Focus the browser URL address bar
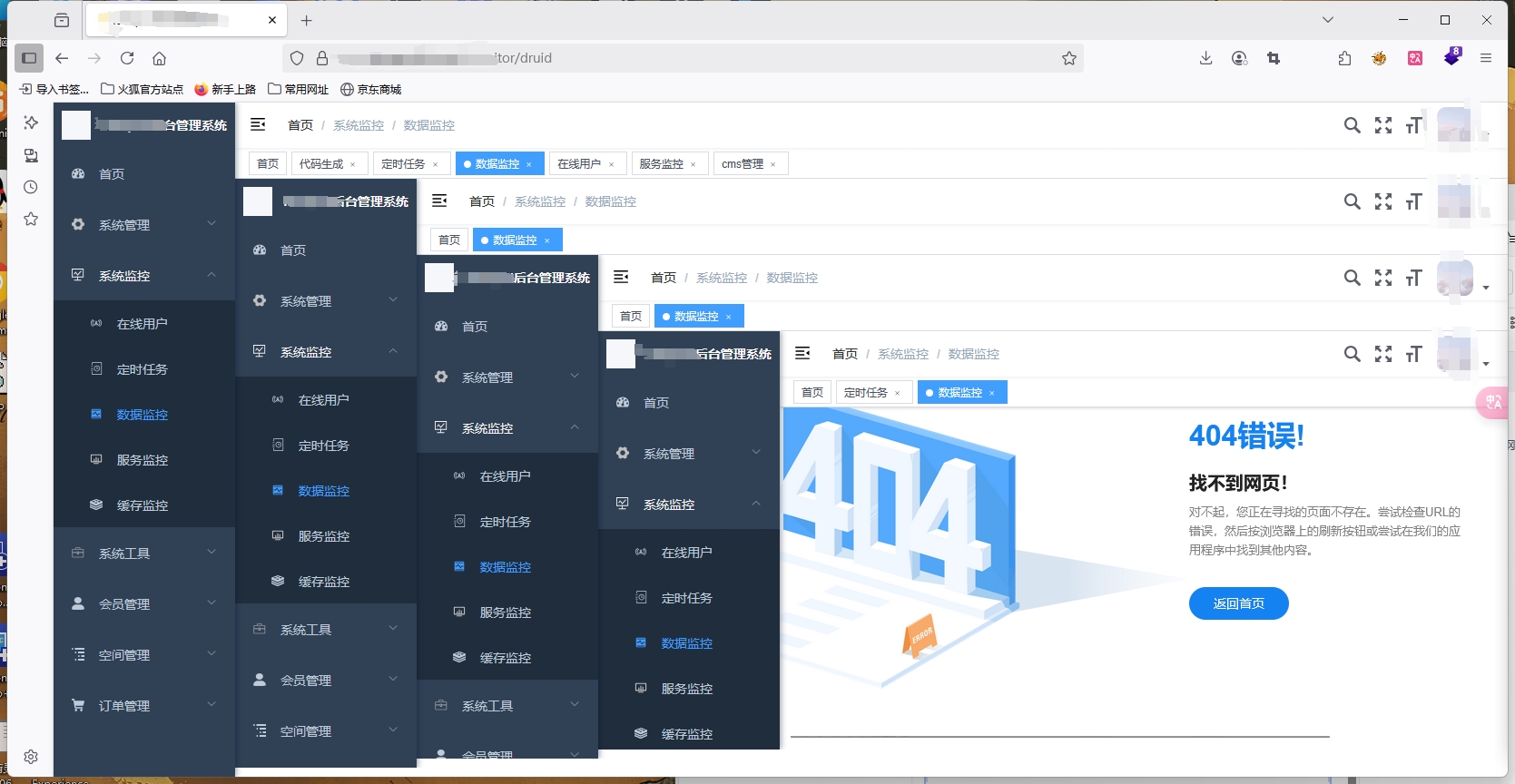1515x784 pixels. [690, 58]
